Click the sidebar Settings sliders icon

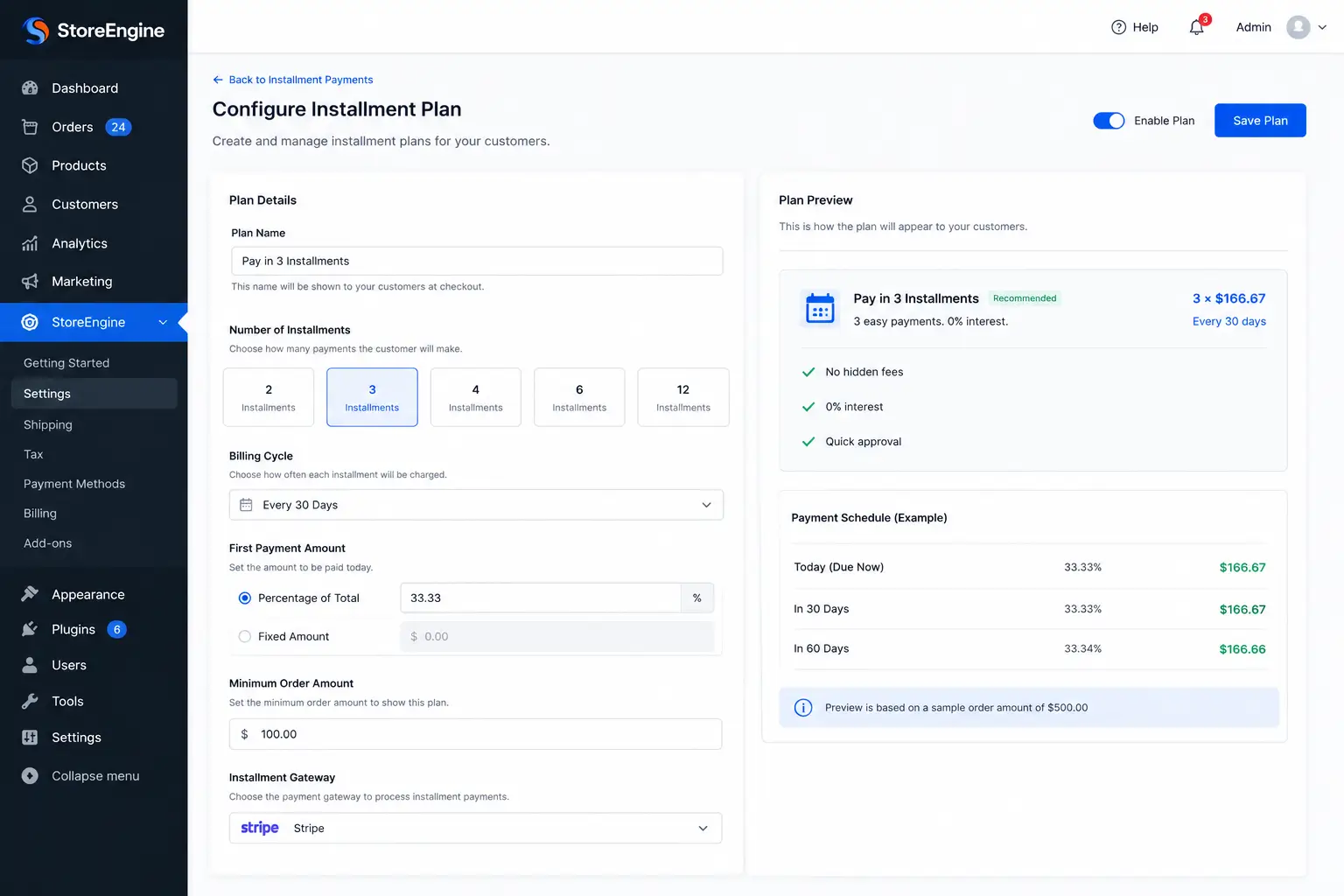[30, 738]
